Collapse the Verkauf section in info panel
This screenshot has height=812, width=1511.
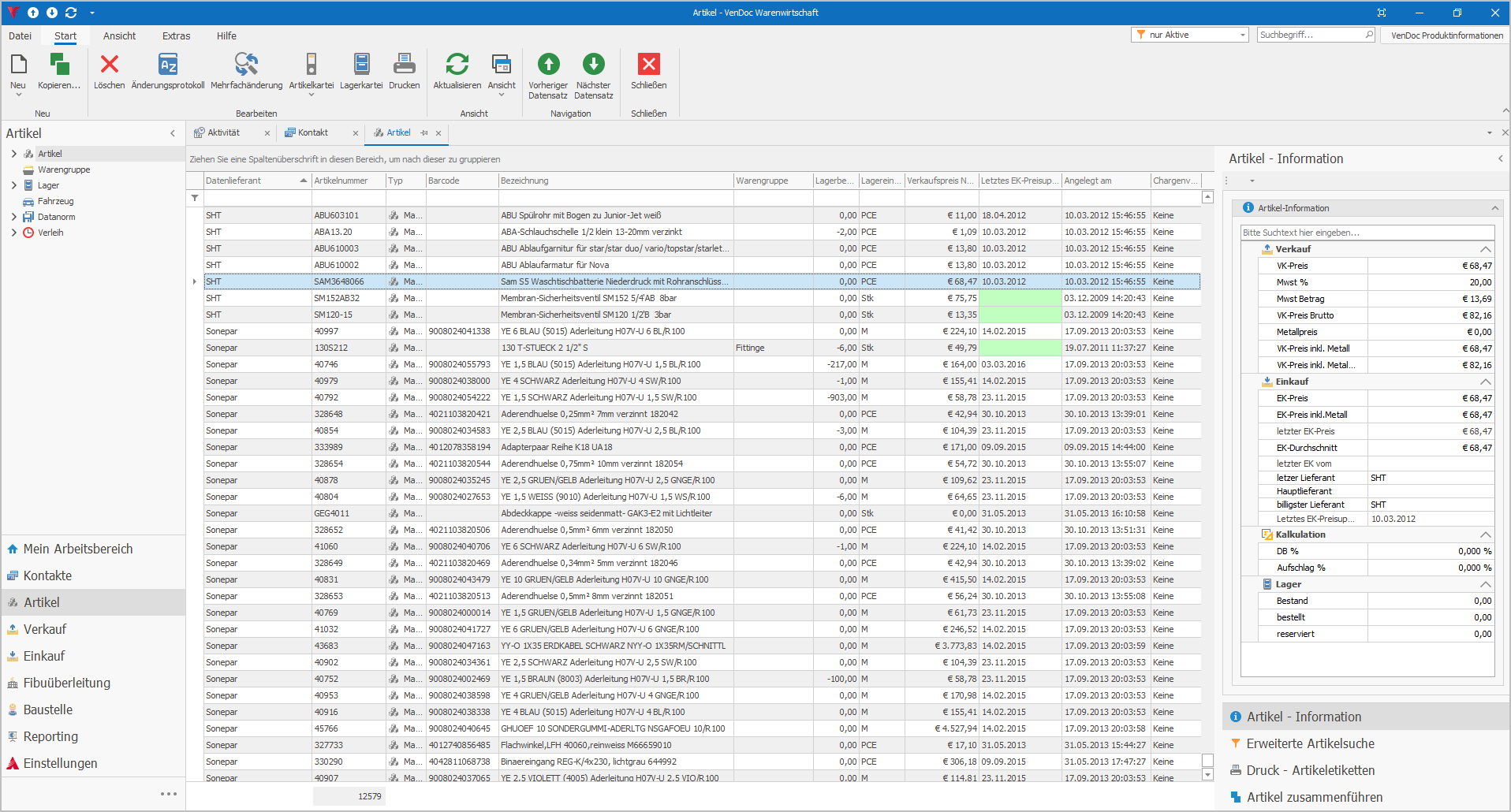[x=1485, y=249]
